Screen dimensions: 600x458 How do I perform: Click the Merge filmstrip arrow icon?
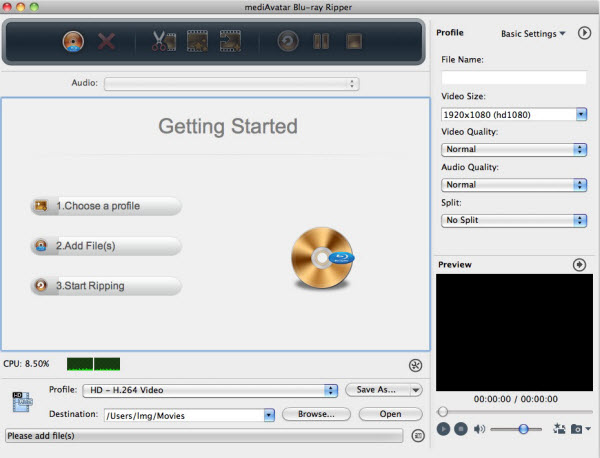230,41
